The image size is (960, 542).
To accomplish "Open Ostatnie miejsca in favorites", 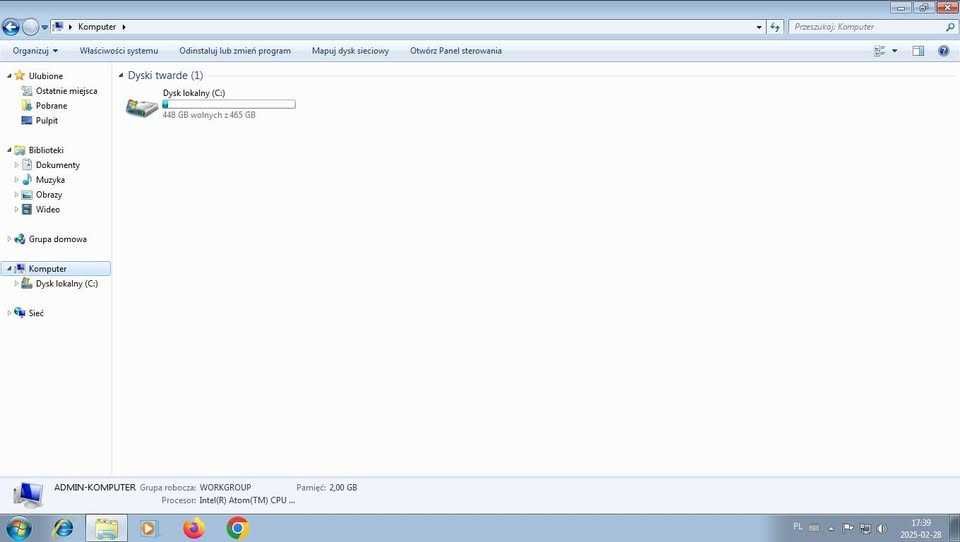I will [x=66, y=91].
